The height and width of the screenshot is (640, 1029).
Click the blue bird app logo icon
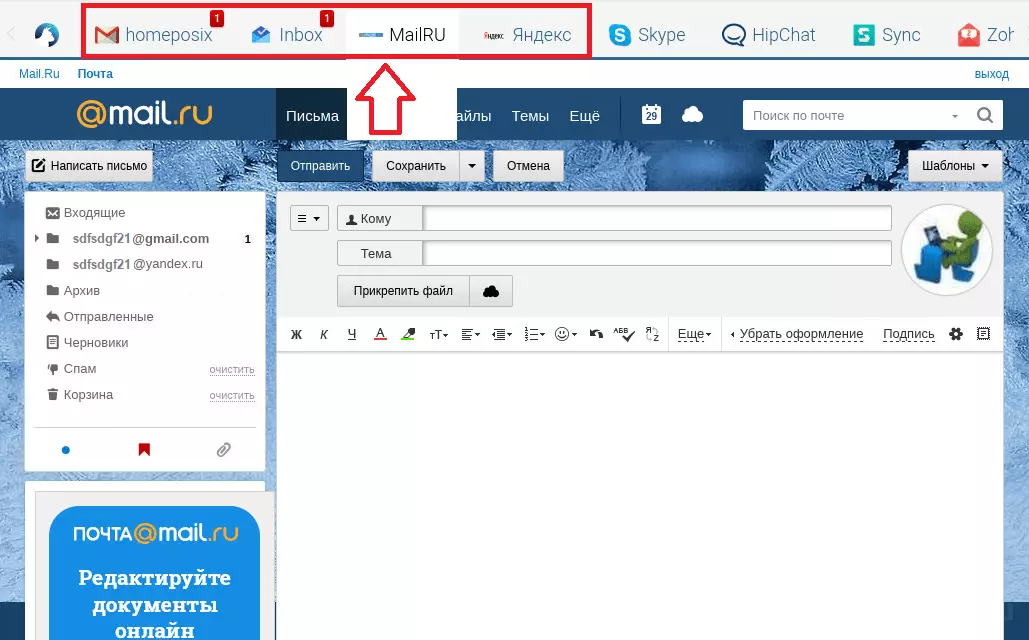47,34
